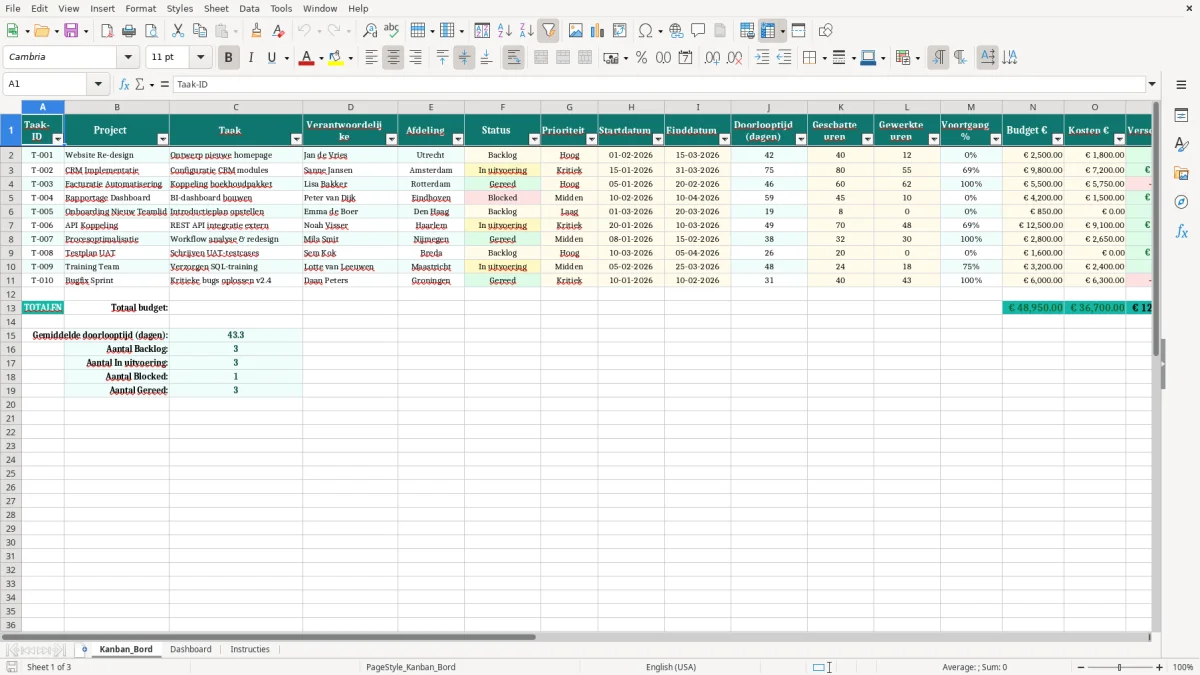Click the Save document icon
Screen dimensions: 1200x675
(x=71, y=31)
